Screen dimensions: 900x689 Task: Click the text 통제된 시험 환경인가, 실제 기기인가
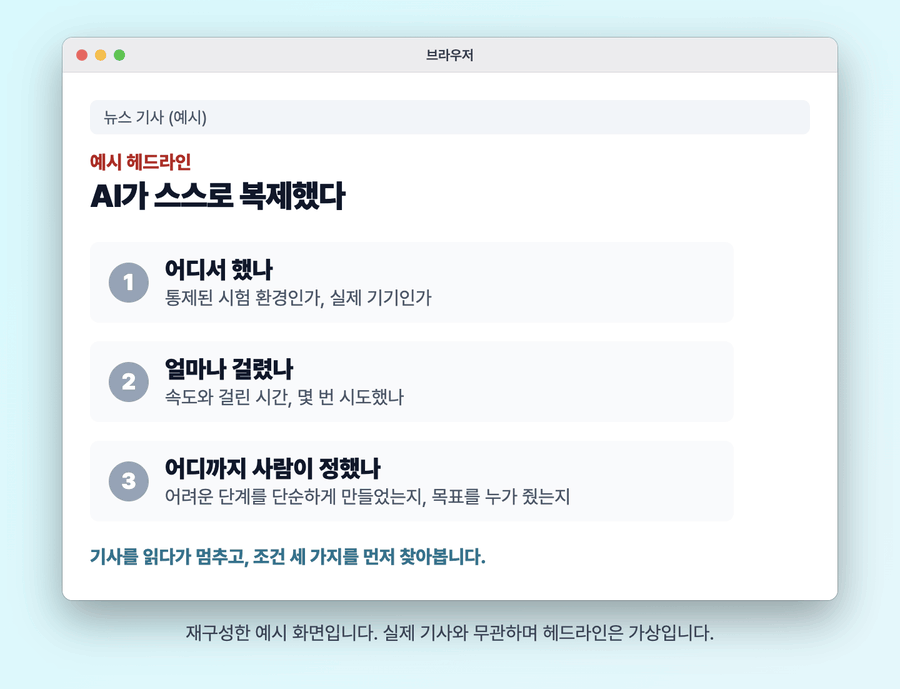[x=298, y=297]
